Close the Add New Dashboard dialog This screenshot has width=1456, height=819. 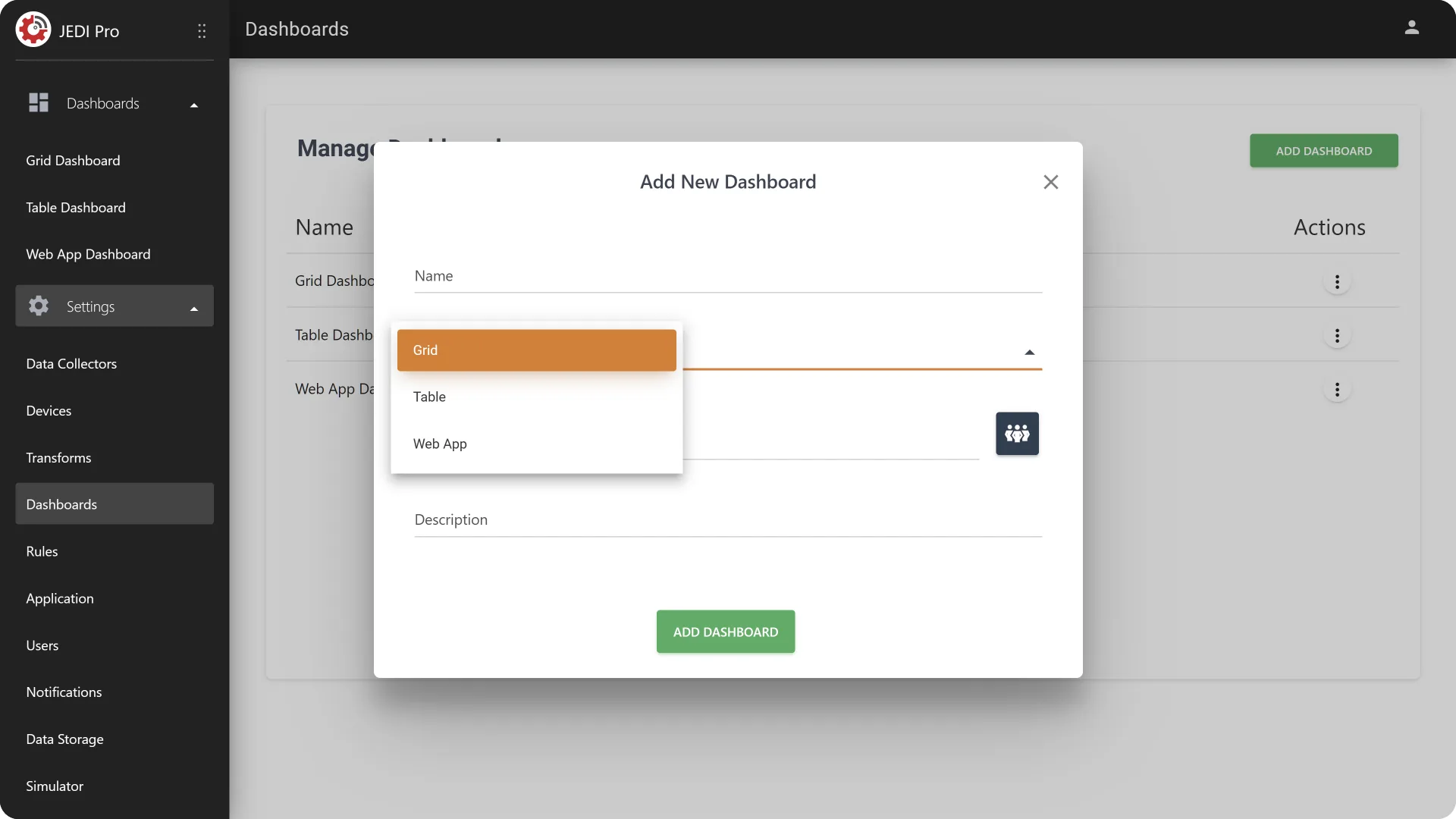click(1050, 182)
